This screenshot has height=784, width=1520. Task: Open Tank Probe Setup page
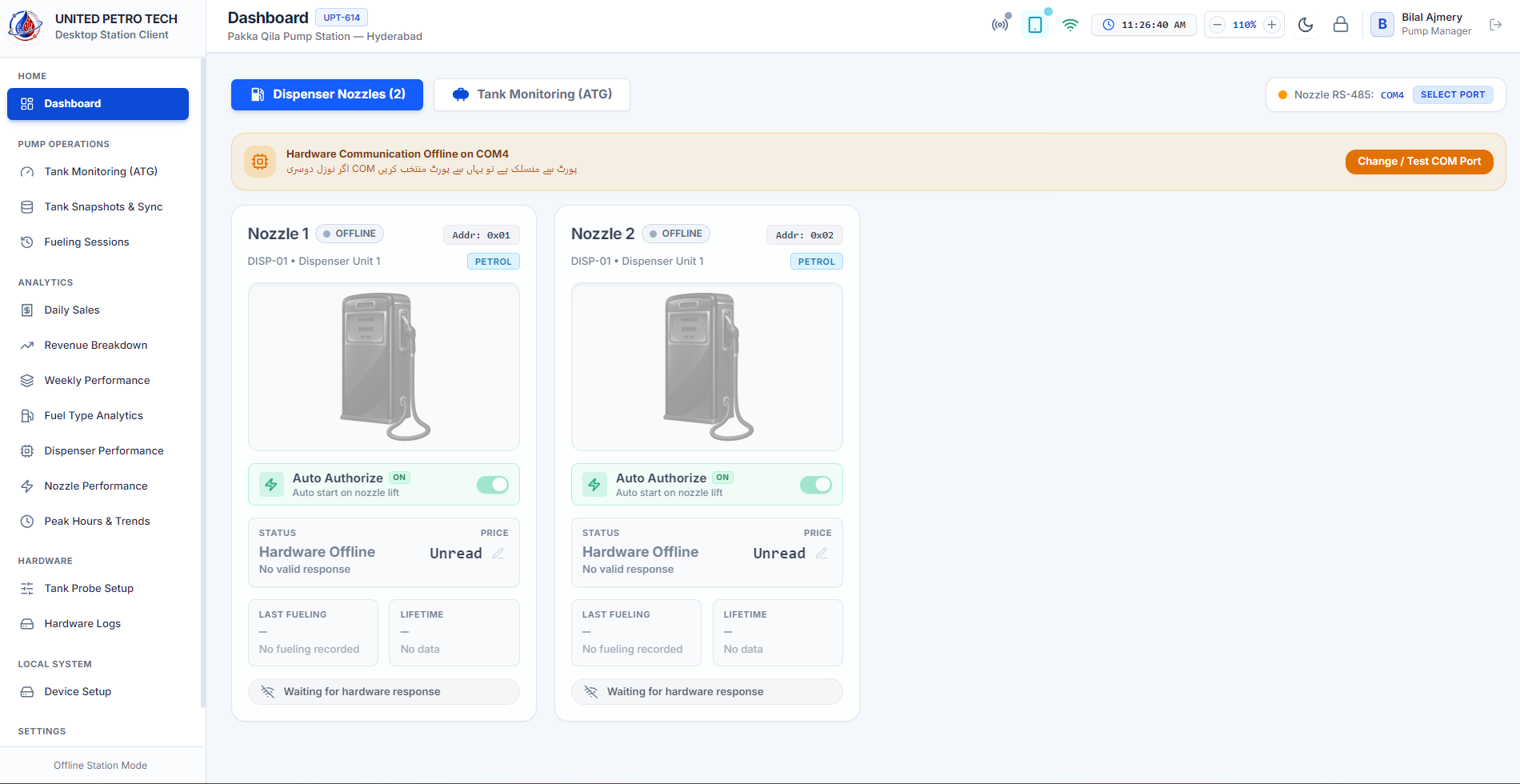[98, 588]
